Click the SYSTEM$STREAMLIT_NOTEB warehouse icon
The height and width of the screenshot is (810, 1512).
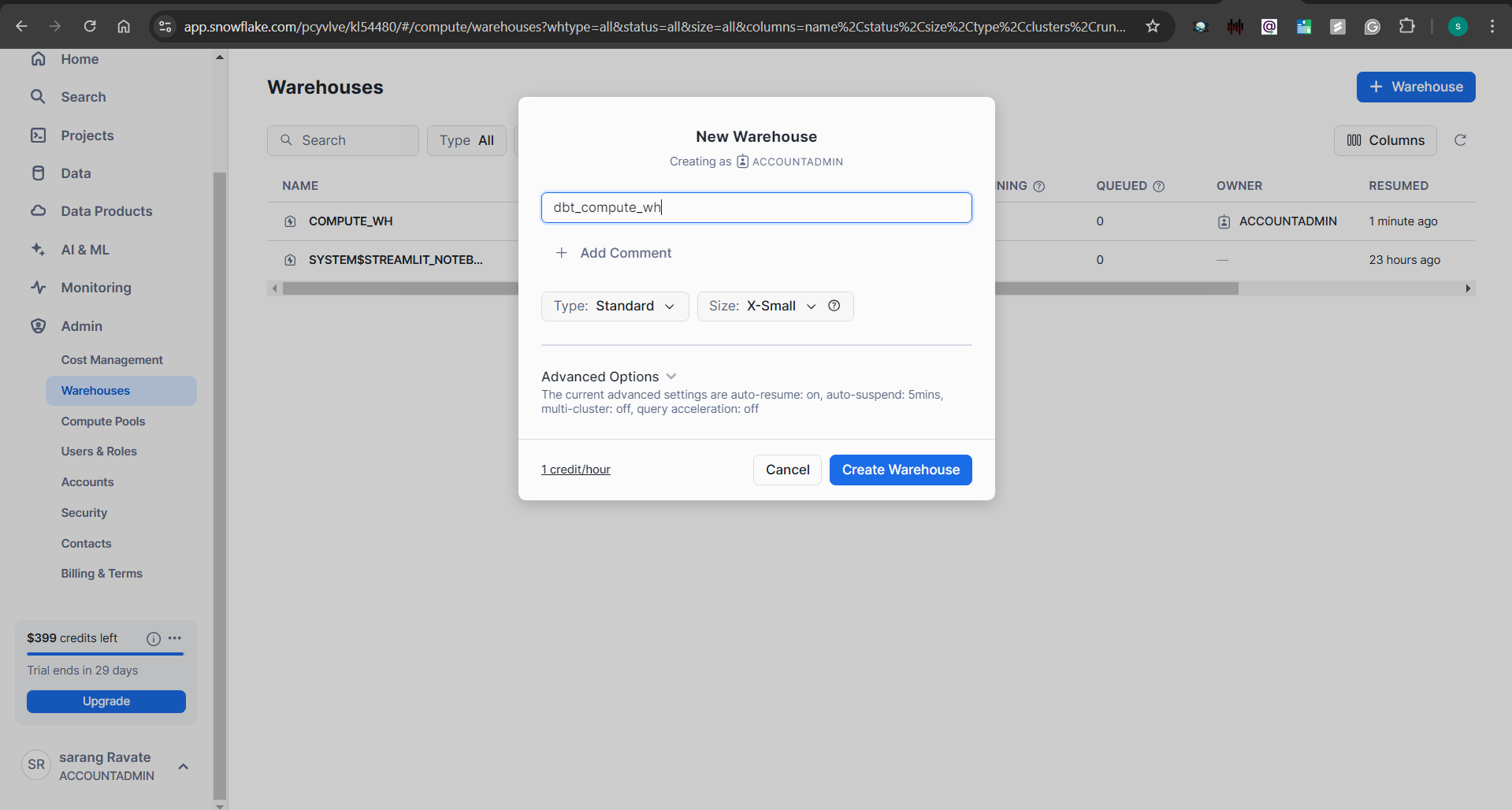click(290, 260)
